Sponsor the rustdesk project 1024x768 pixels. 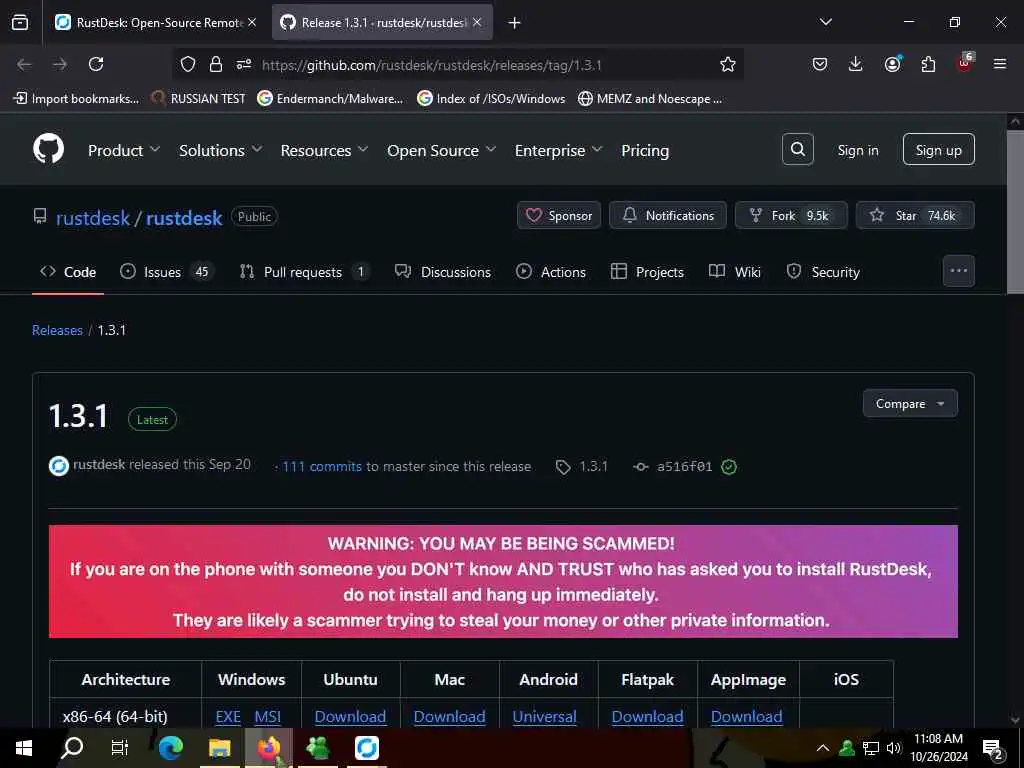[x=559, y=216]
